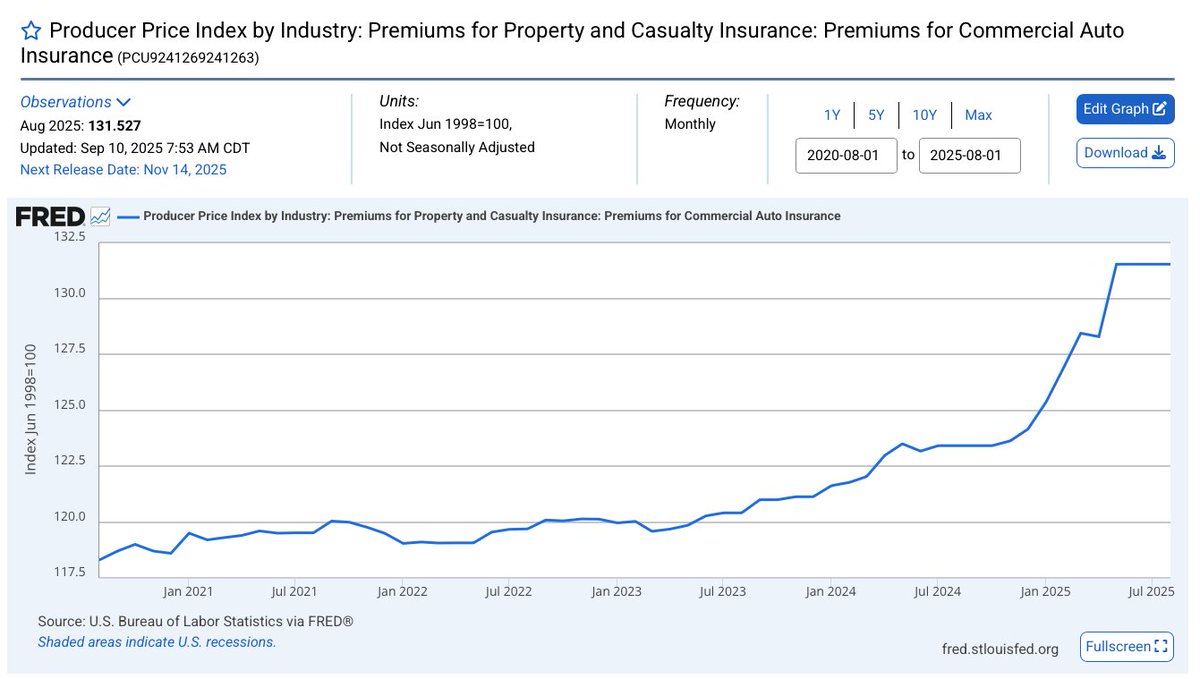The width and height of the screenshot is (1200, 679).
Task: Click the Updated Sep 10, 2025 timestamp
Action: 135,148
